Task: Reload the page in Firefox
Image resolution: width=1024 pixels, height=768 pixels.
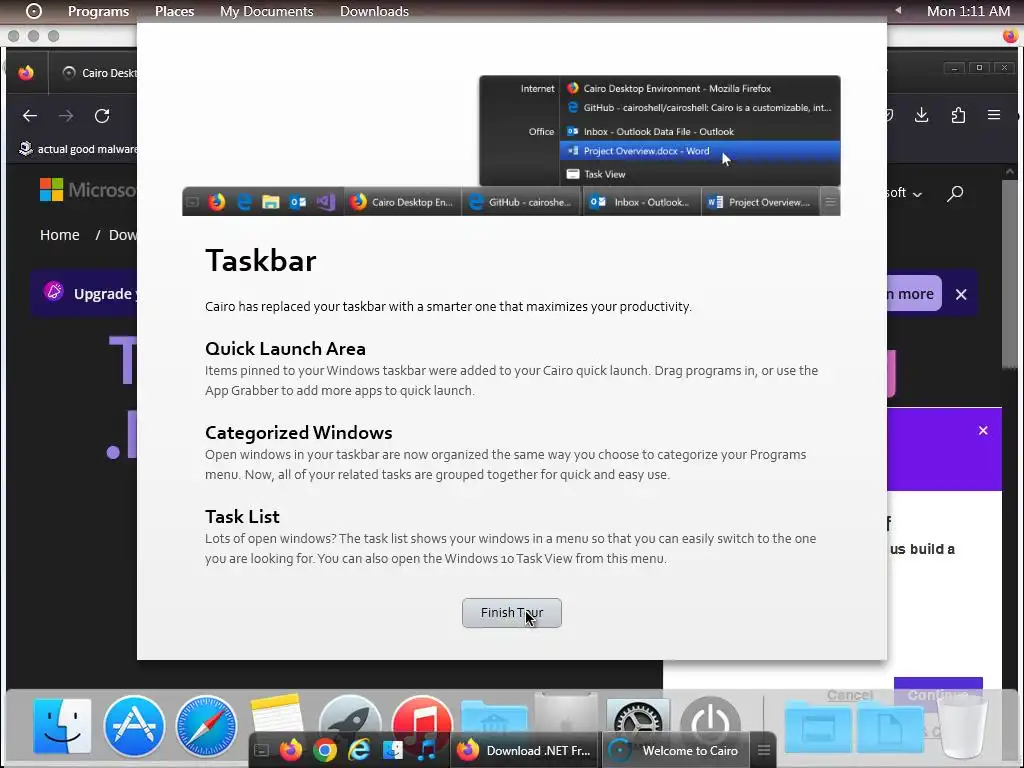Action: (x=102, y=116)
